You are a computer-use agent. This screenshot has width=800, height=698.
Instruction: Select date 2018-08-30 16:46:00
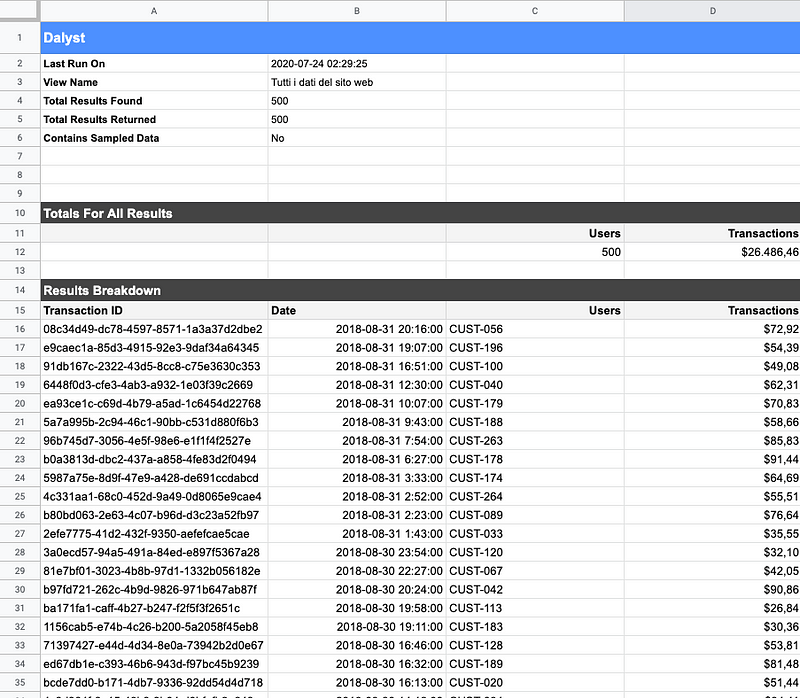tap(357, 645)
